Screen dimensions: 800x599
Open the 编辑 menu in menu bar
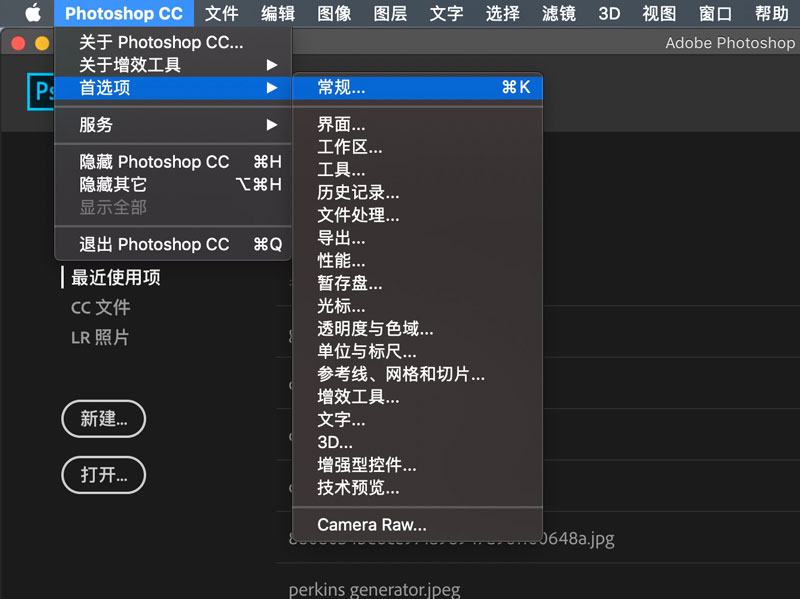tap(278, 13)
